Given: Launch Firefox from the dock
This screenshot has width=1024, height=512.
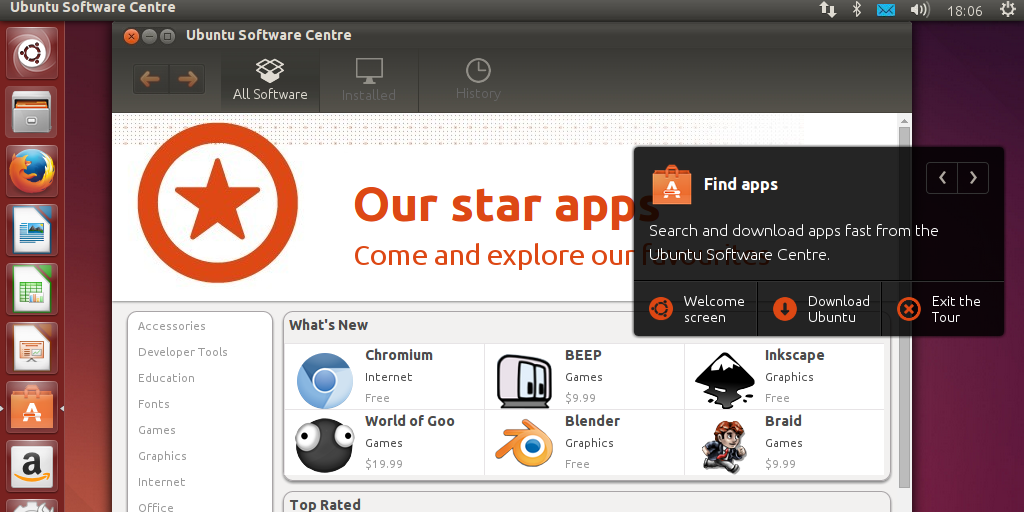Looking at the screenshot, I should pyautogui.click(x=31, y=171).
